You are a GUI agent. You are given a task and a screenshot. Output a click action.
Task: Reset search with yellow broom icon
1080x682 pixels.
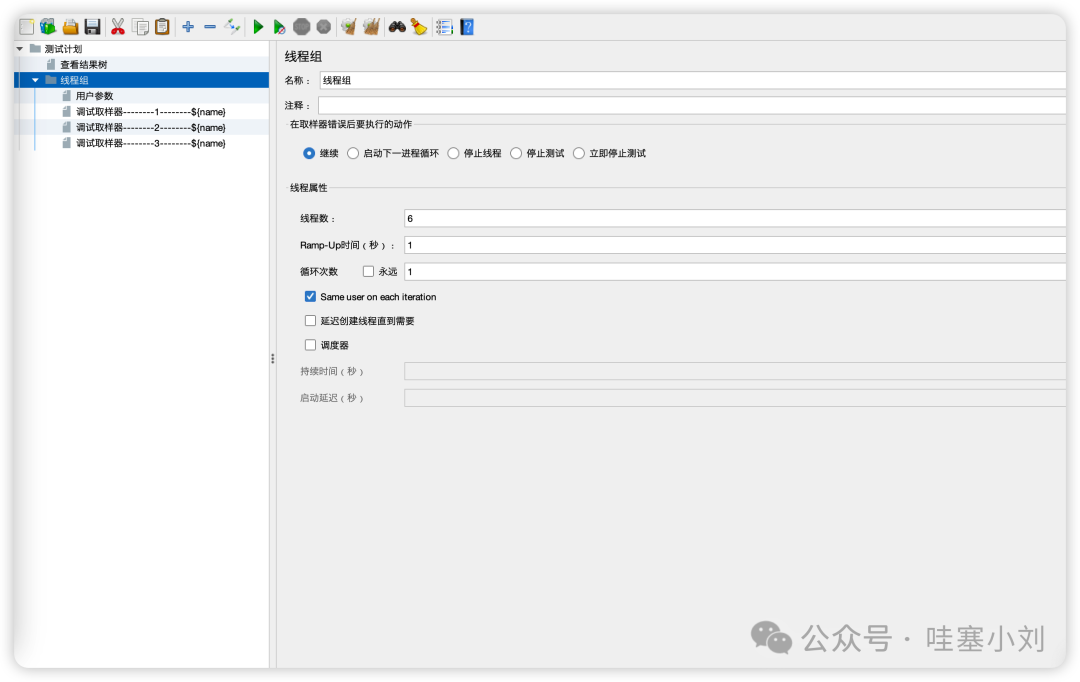[x=419, y=27]
